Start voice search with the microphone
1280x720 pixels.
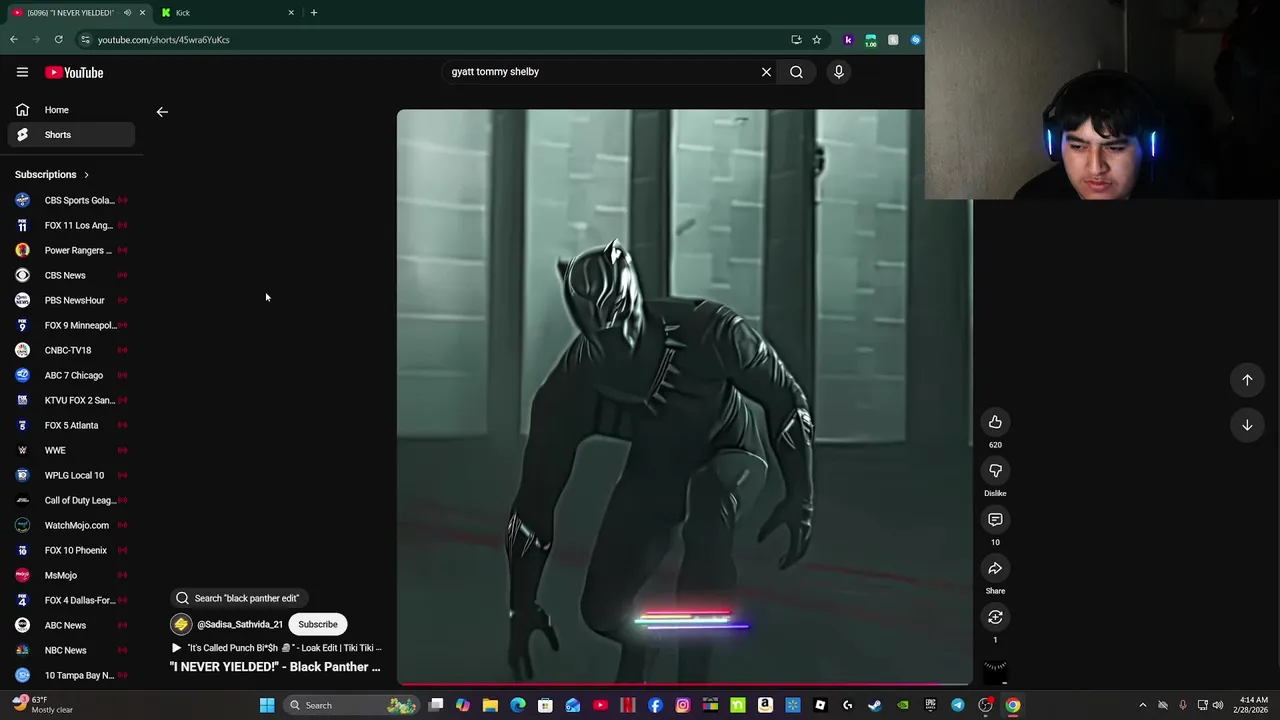(x=838, y=72)
